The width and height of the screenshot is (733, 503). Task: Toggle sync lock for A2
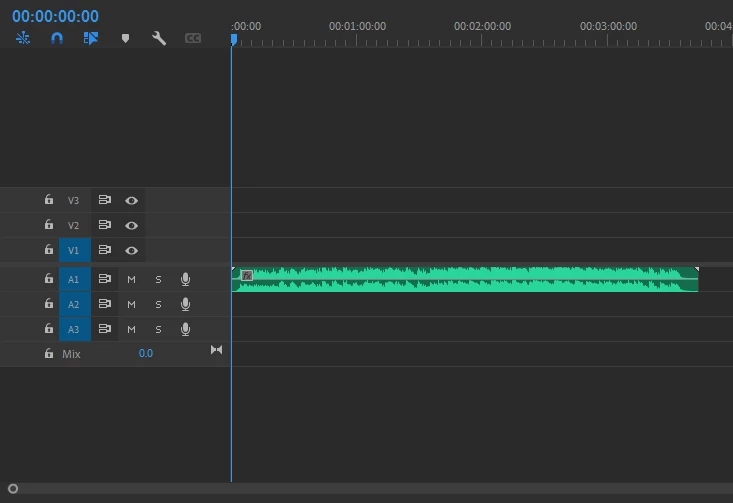(105, 304)
